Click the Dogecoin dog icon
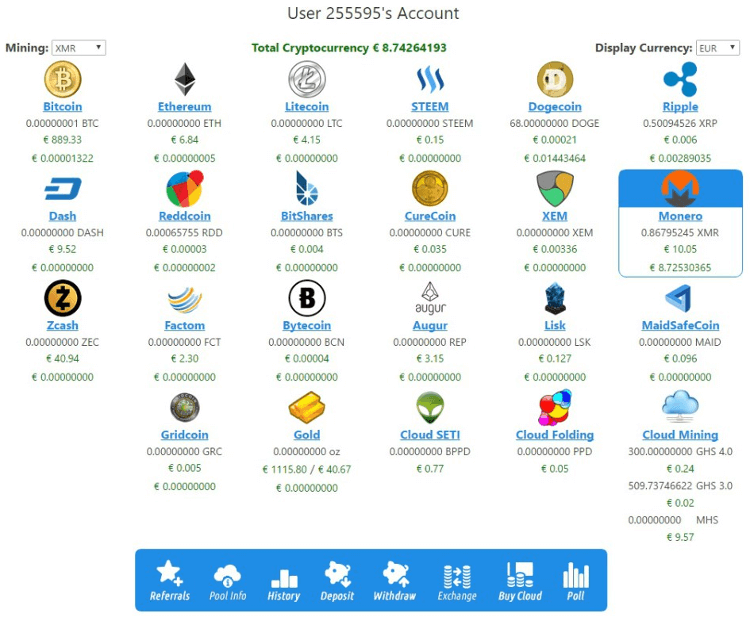 [555, 79]
